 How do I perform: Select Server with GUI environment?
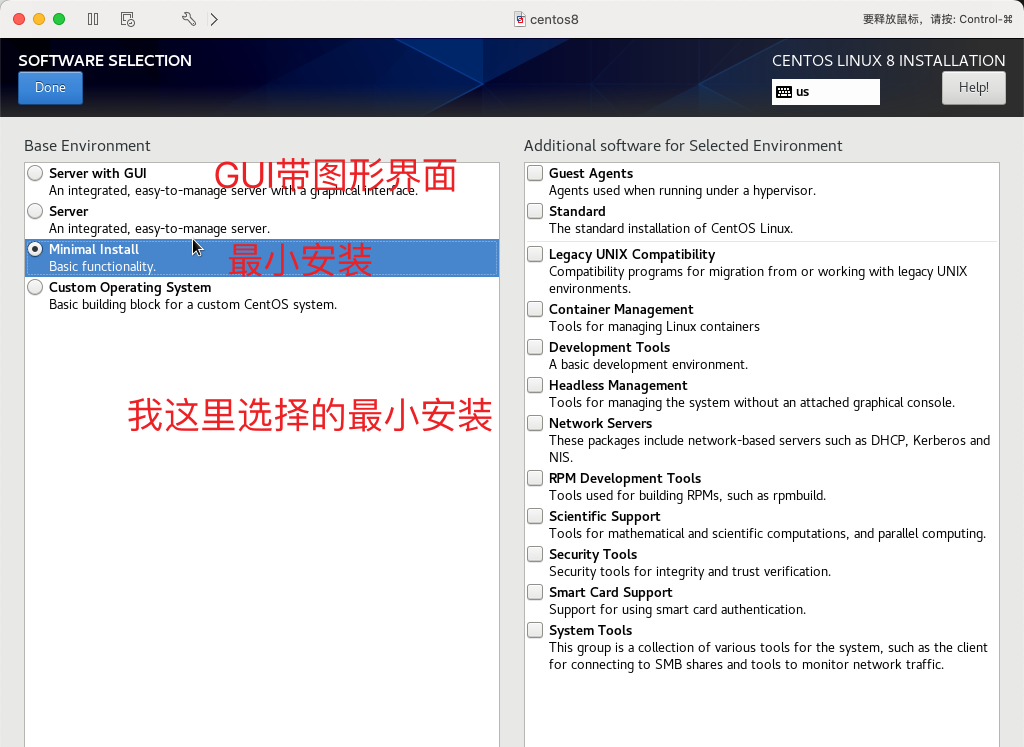35,173
